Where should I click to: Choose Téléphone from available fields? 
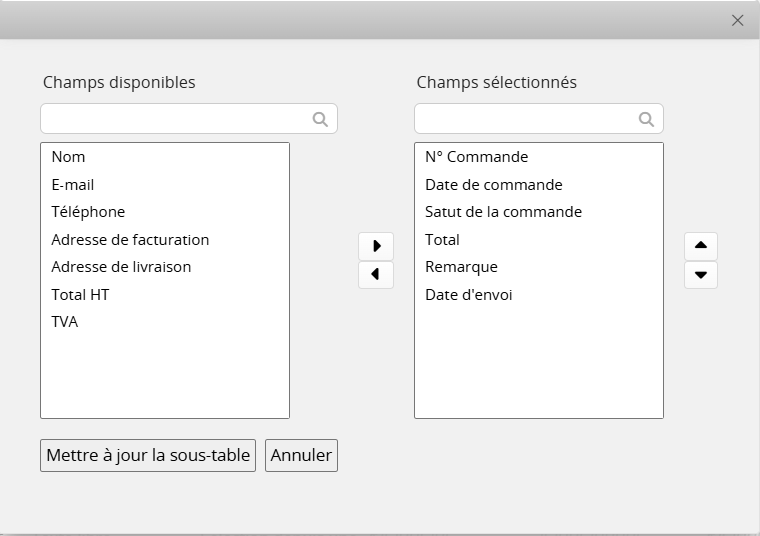coord(88,212)
